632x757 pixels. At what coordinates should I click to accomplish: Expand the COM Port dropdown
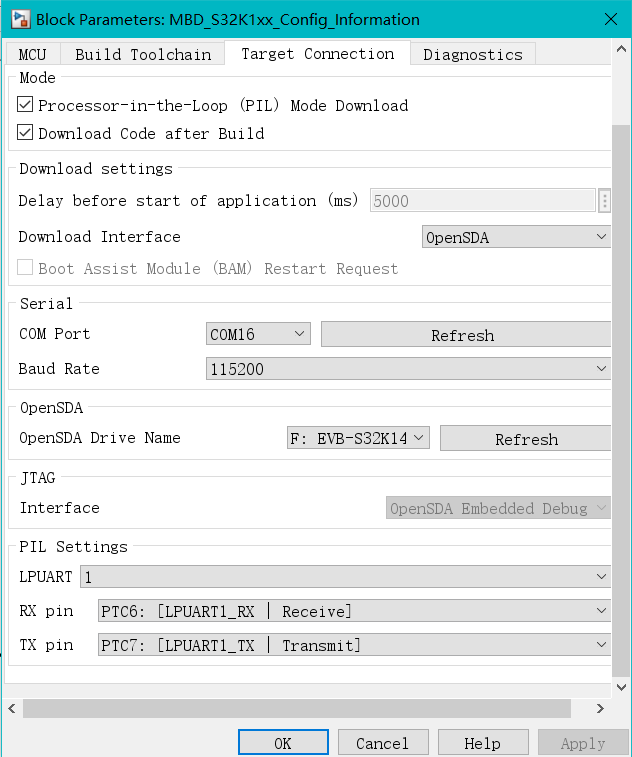pos(259,334)
